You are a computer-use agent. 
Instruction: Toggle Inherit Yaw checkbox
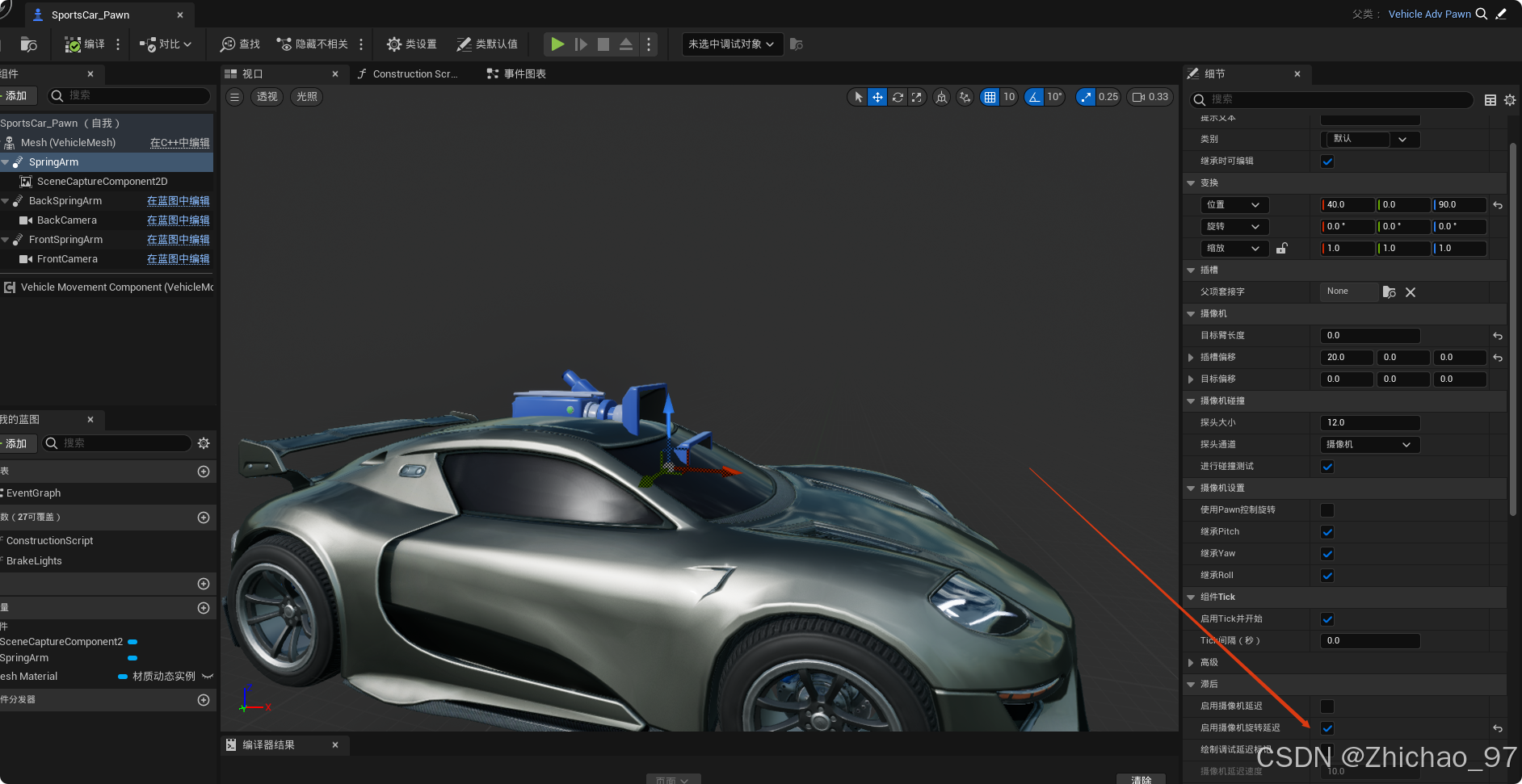tap(1327, 554)
